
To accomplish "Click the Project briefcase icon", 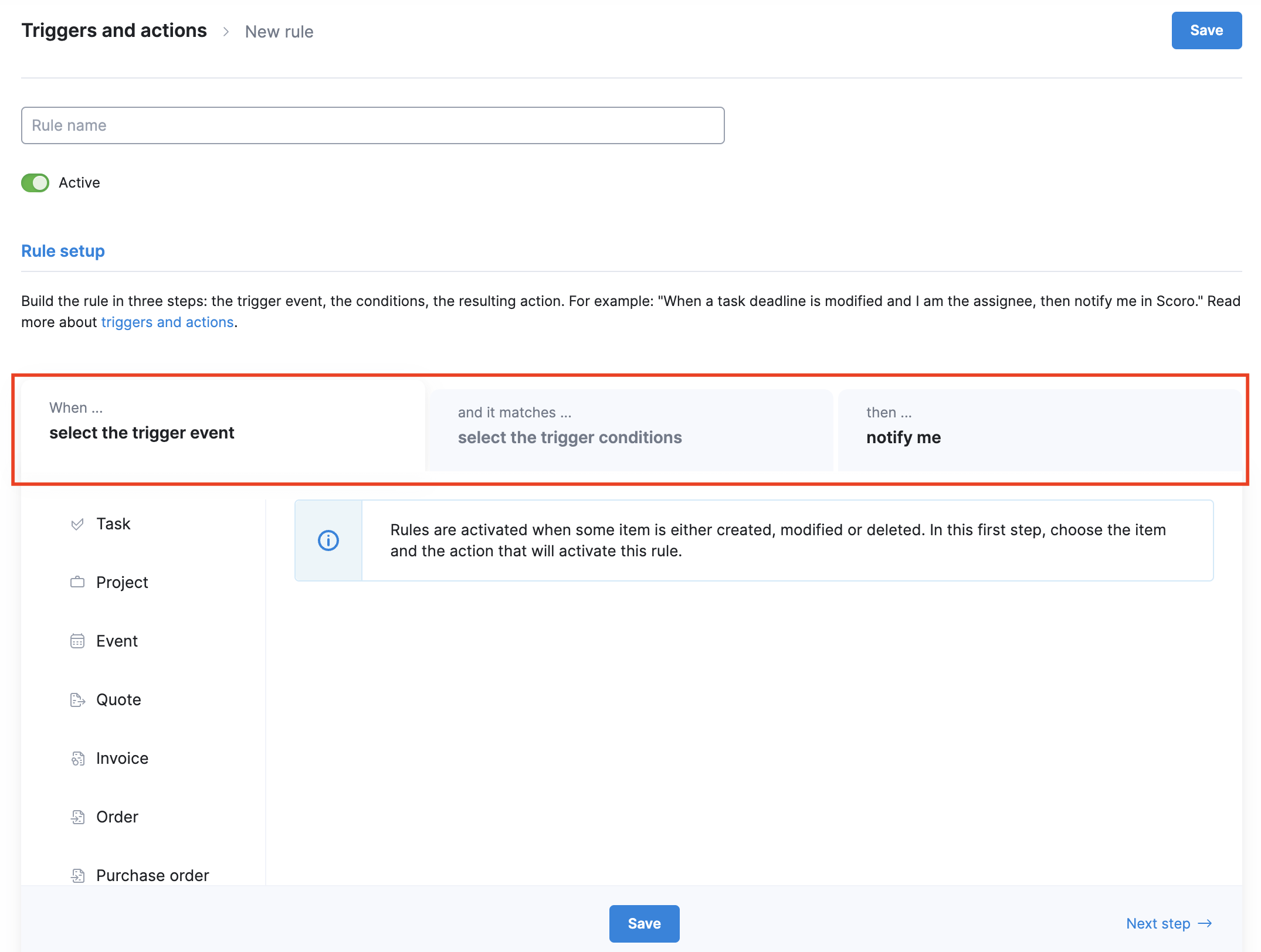I will (x=77, y=582).
